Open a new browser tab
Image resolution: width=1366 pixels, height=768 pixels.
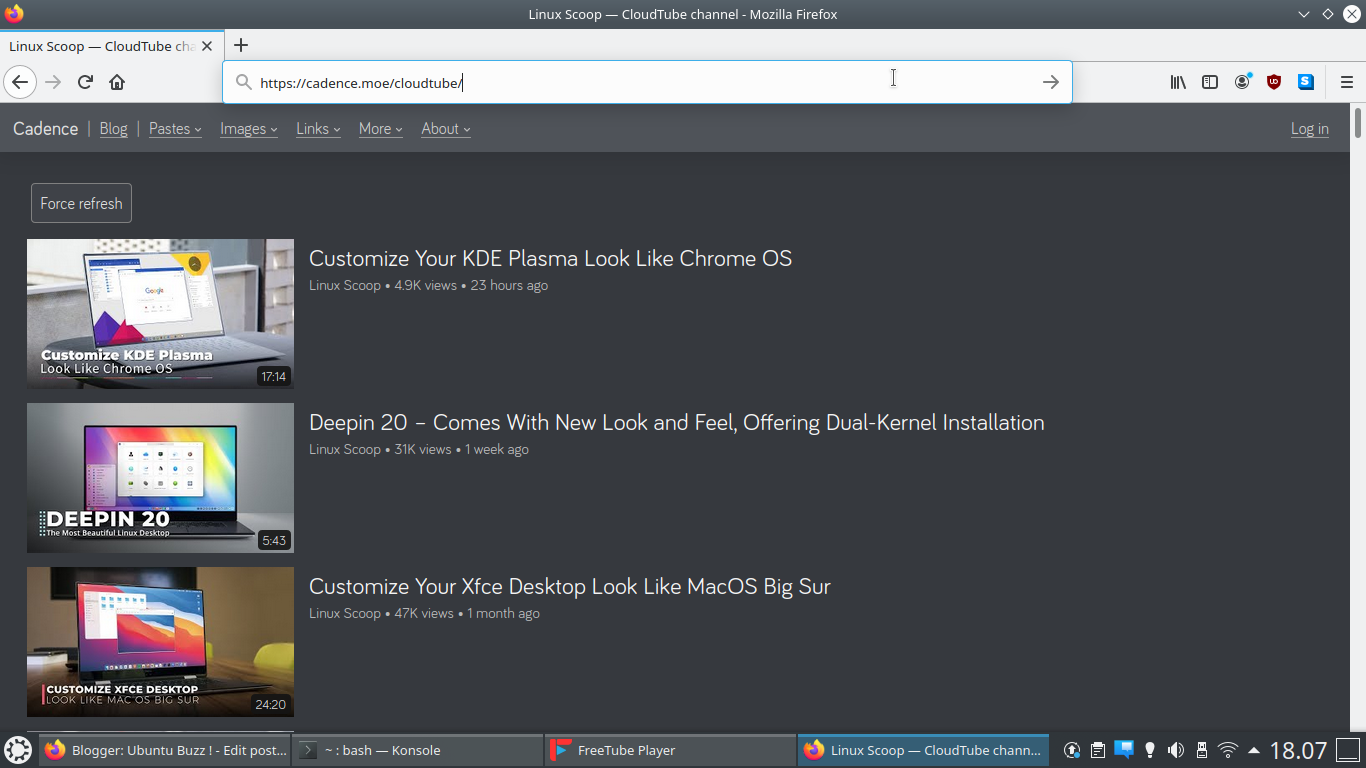pos(241,45)
